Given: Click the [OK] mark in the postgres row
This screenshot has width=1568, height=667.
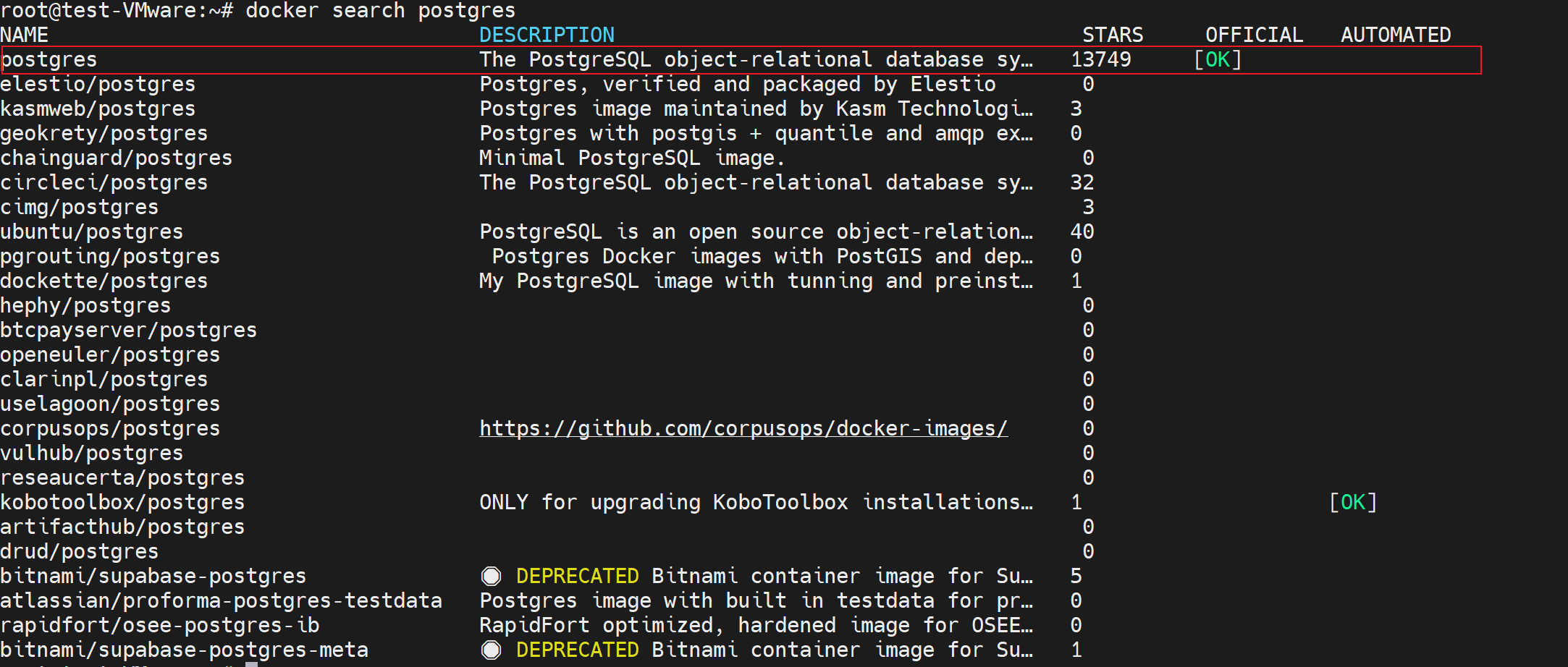Looking at the screenshot, I should [x=1218, y=59].
